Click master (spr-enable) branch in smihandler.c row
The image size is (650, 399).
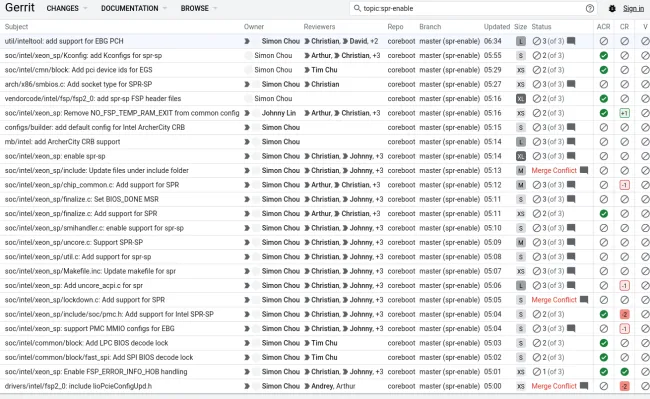[x=449, y=228]
